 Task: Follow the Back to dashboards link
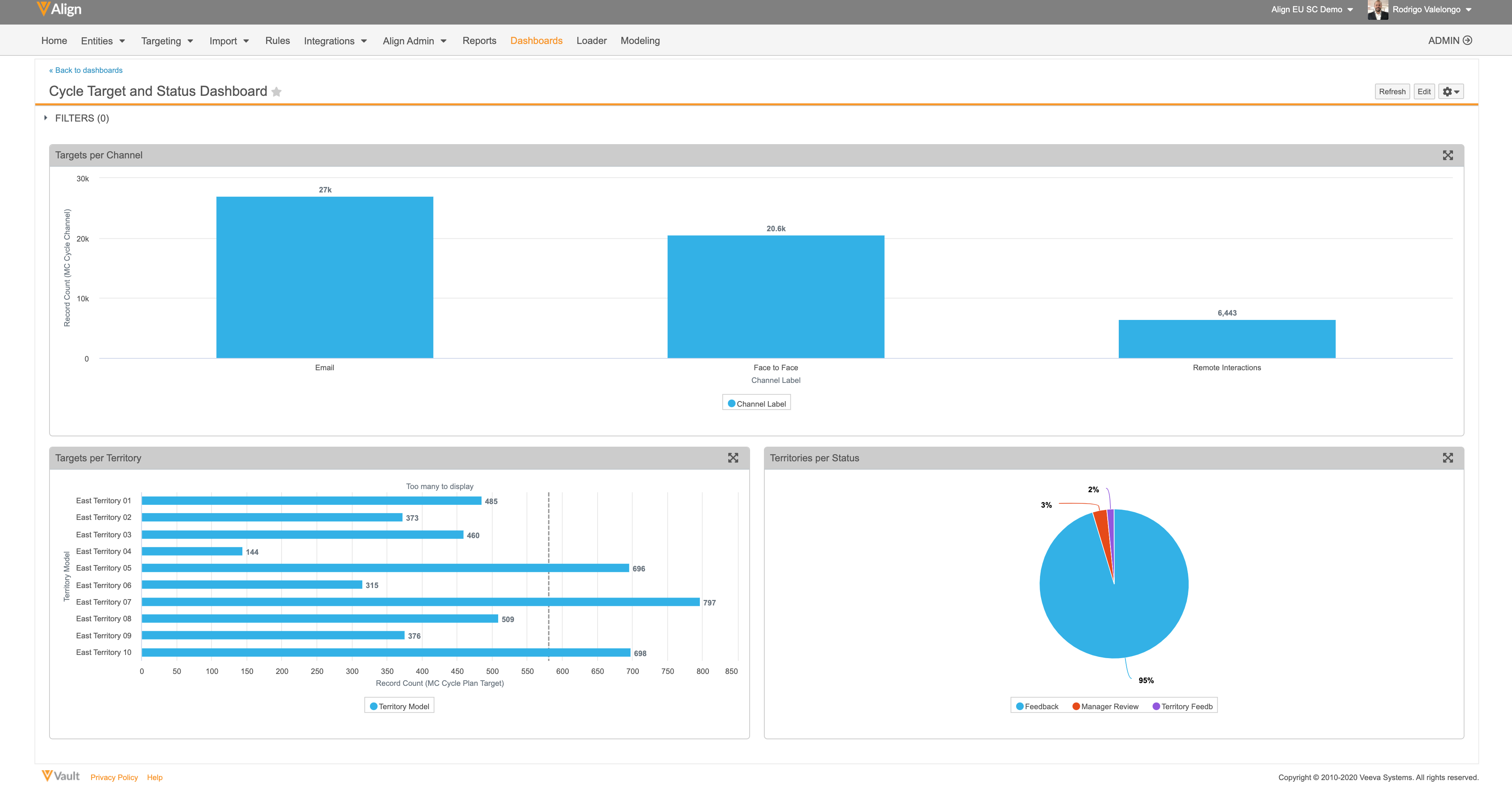point(86,70)
